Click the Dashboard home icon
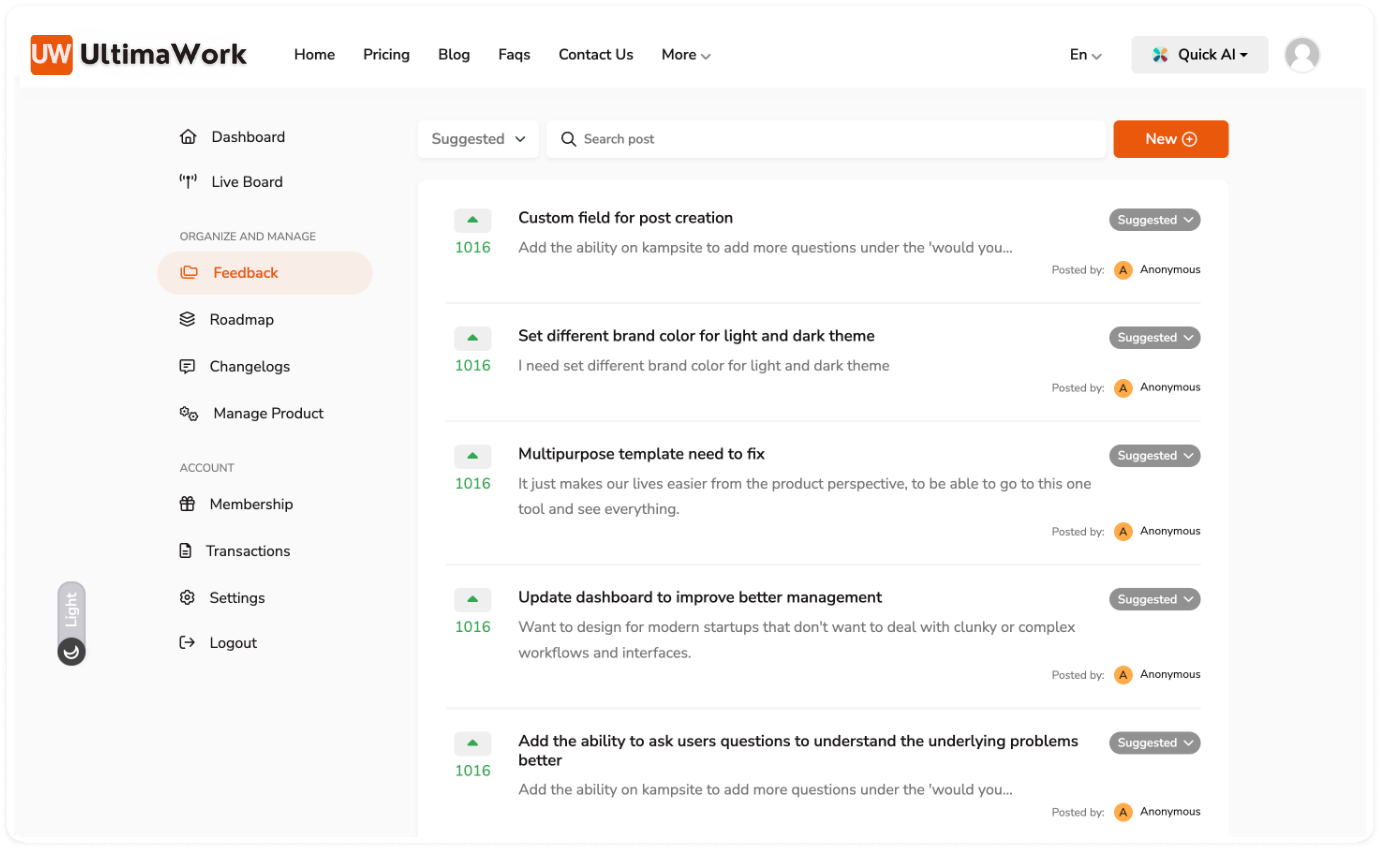 point(187,137)
